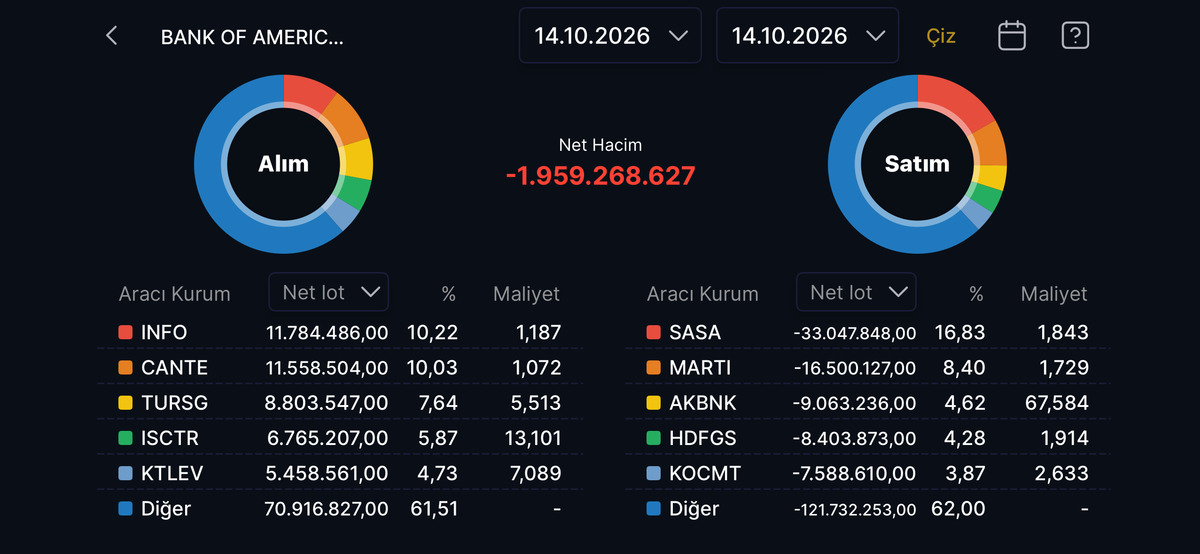
Task: Select the SASA red color swatch
Action: [x=653, y=332]
